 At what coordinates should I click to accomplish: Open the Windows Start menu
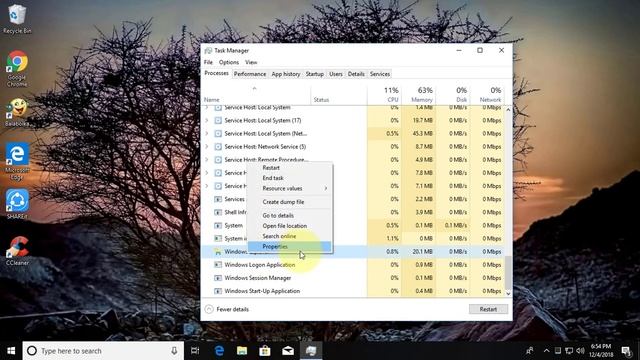click(11, 351)
